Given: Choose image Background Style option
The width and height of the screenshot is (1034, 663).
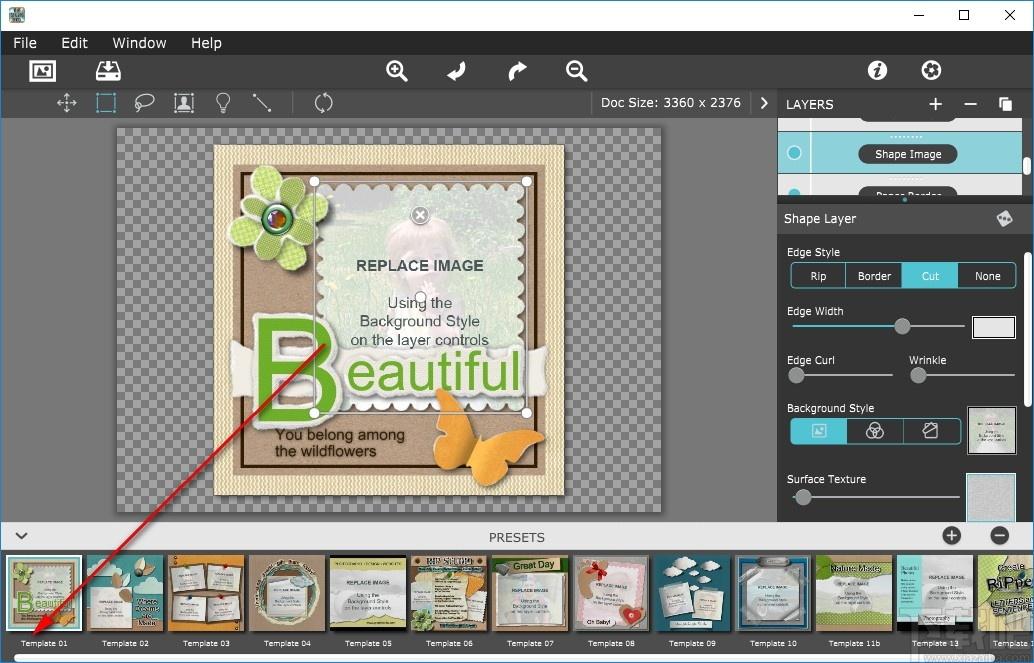Looking at the screenshot, I should point(818,431).
